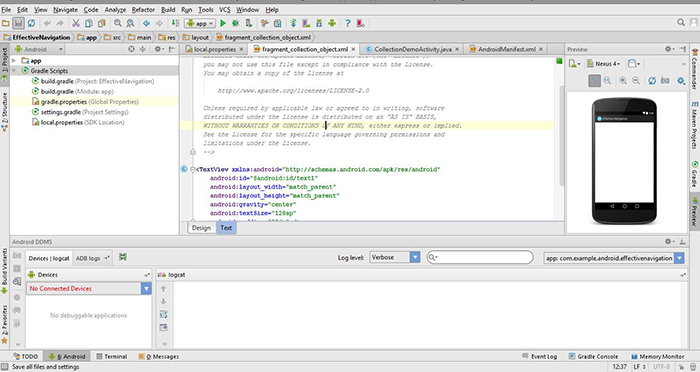Toggle the Z: Structure side tab
Viewport: 700px width, 372px height.
pyautogui.click(x=4, y=112)
